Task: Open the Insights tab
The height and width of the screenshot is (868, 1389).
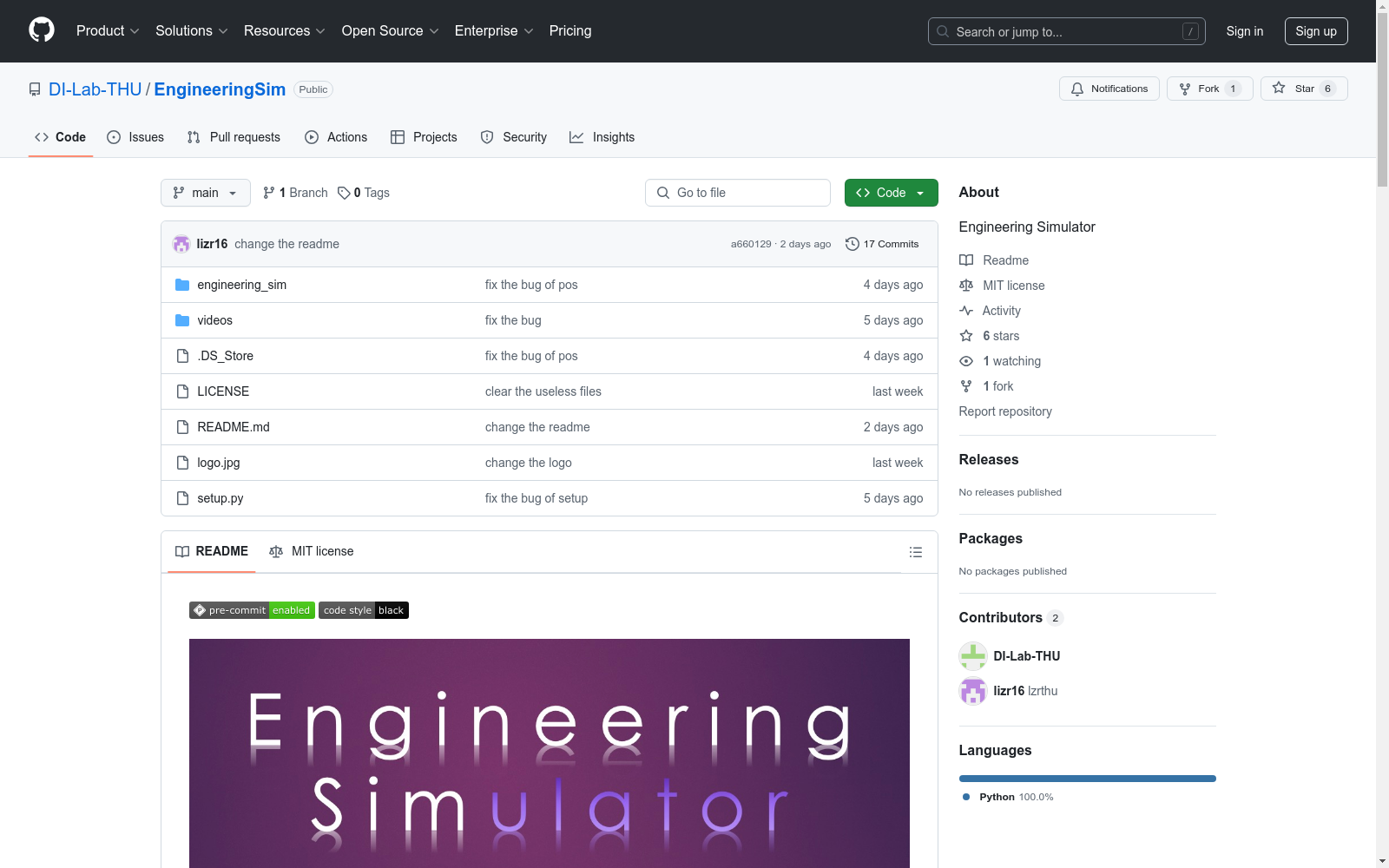Action: coord(602,137)
